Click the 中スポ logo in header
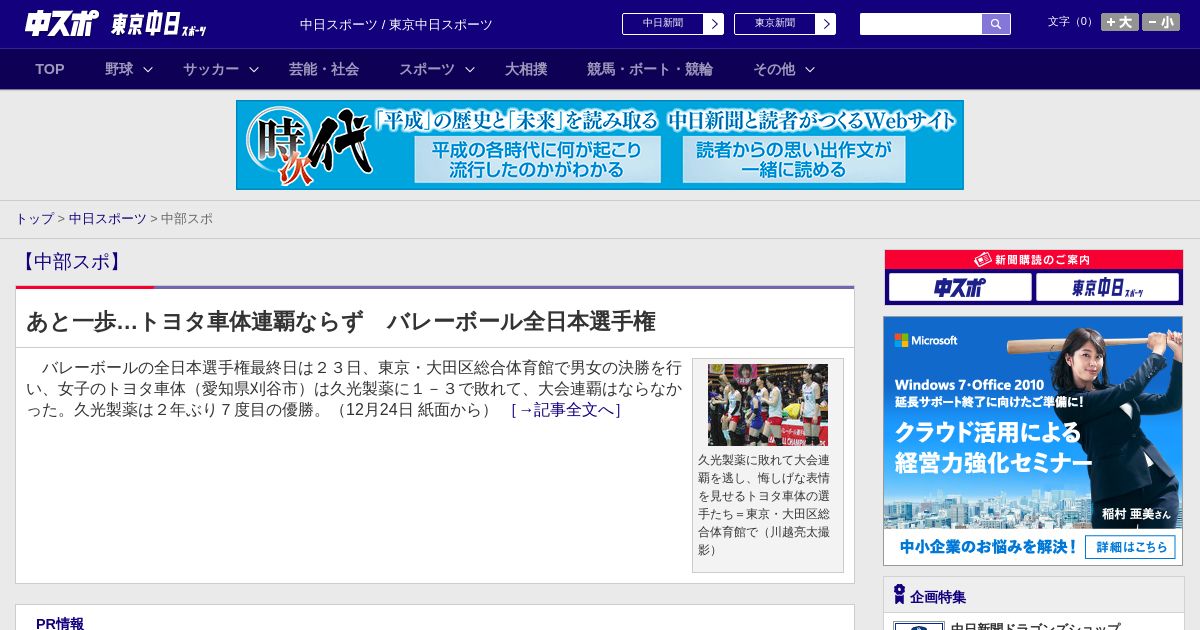Screen dimensions: 1200x630 click(x=61, y=23)
